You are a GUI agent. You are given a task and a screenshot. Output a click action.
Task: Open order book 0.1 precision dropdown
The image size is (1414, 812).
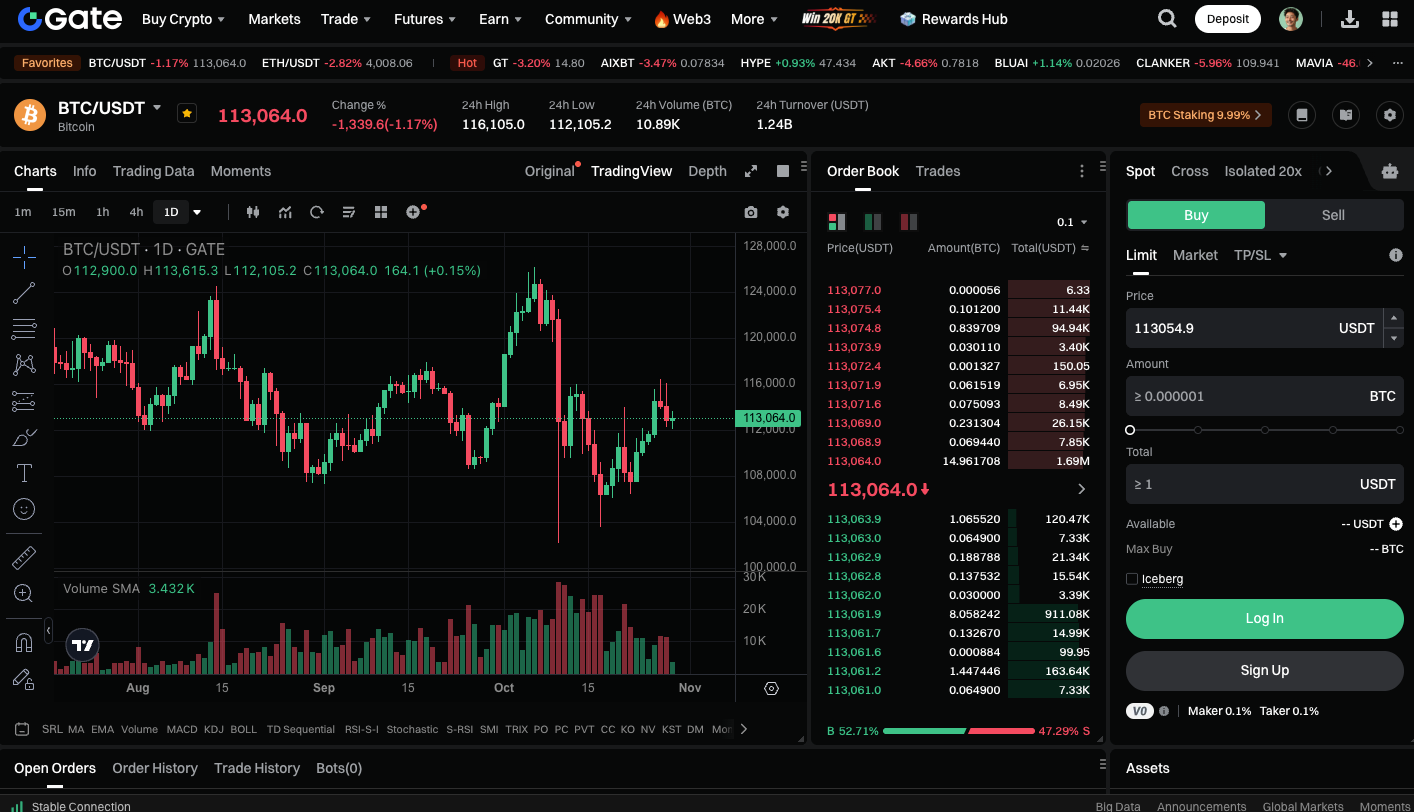coord(1072,222)
